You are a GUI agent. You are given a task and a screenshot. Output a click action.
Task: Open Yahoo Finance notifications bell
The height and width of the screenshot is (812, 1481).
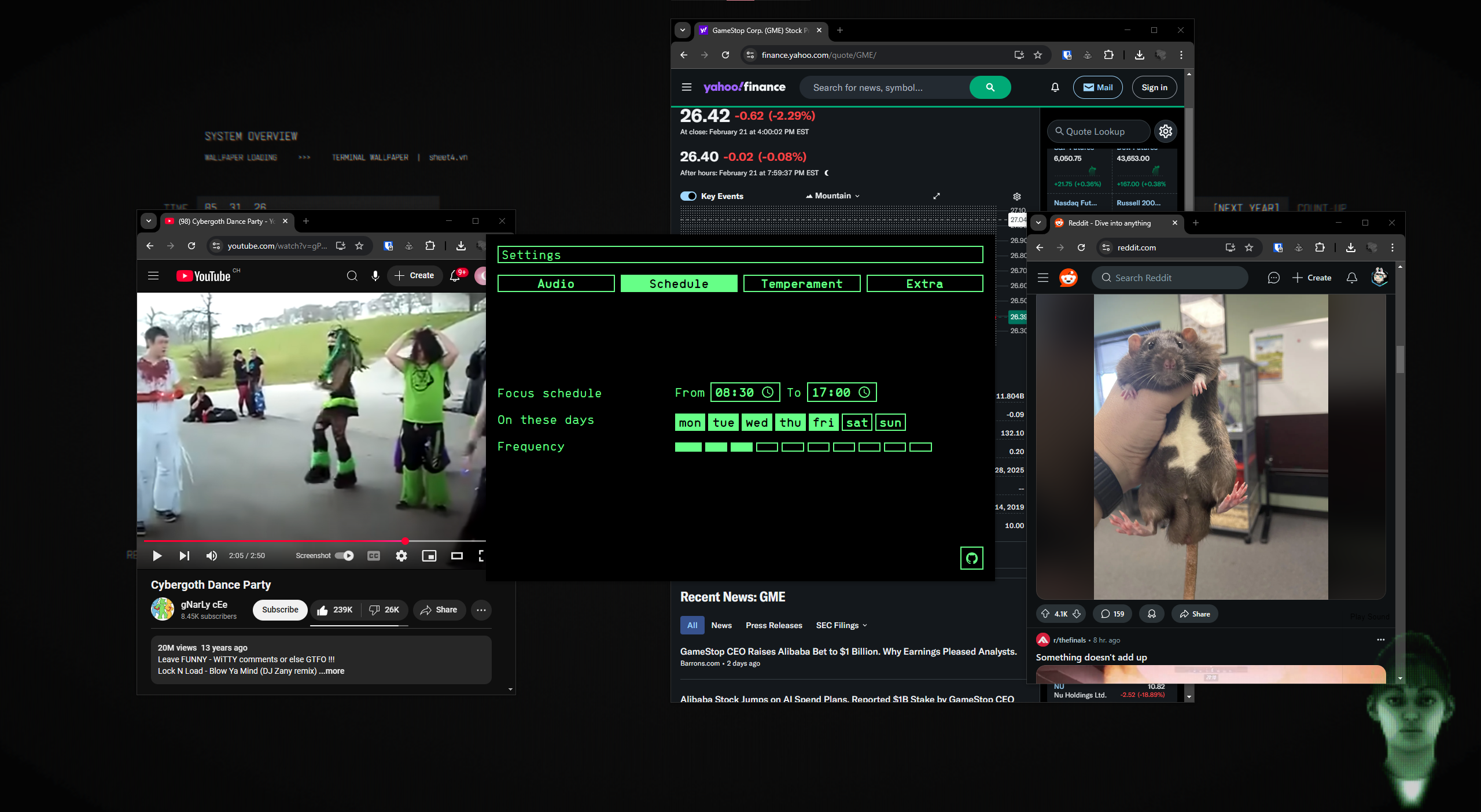coord(1055,87)
